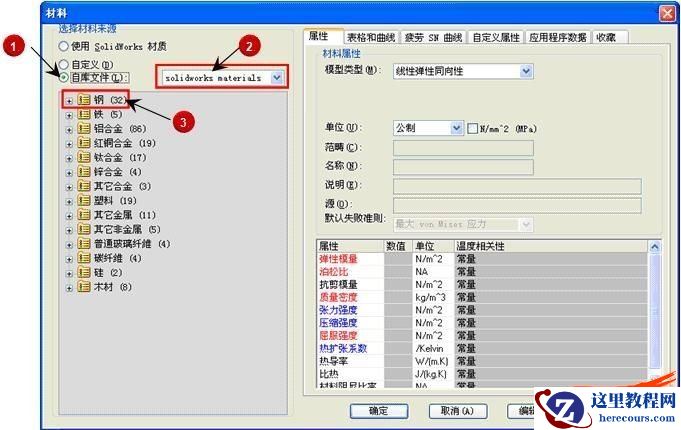Select the 自定义 radio option
Viewport: 681px width, 430px height.
[63, 65]
